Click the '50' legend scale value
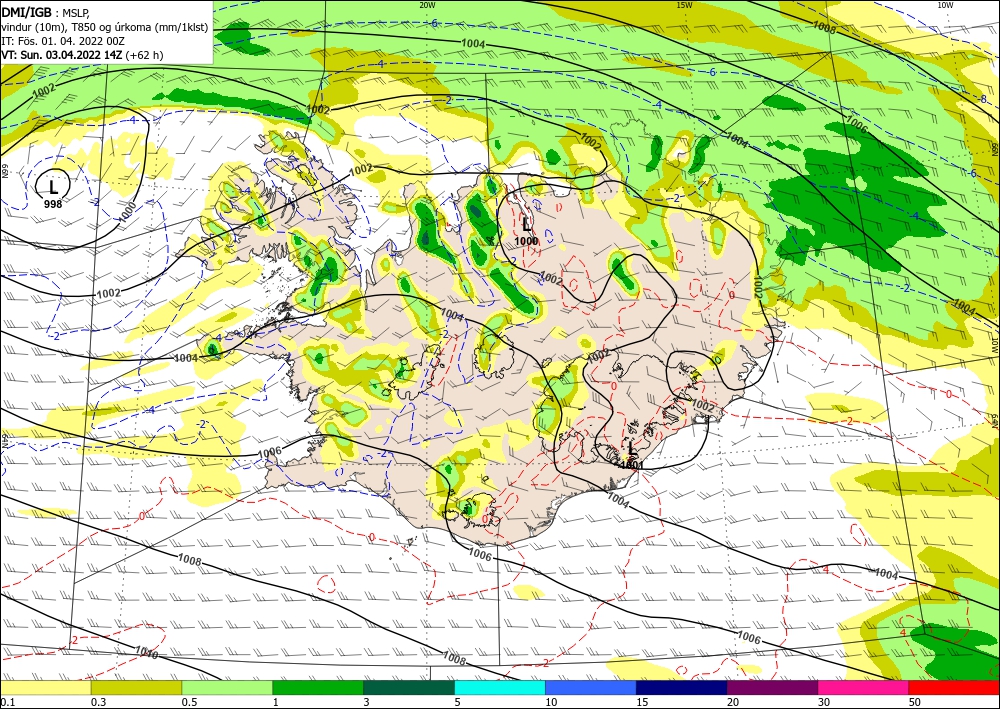 pos(915,702)
